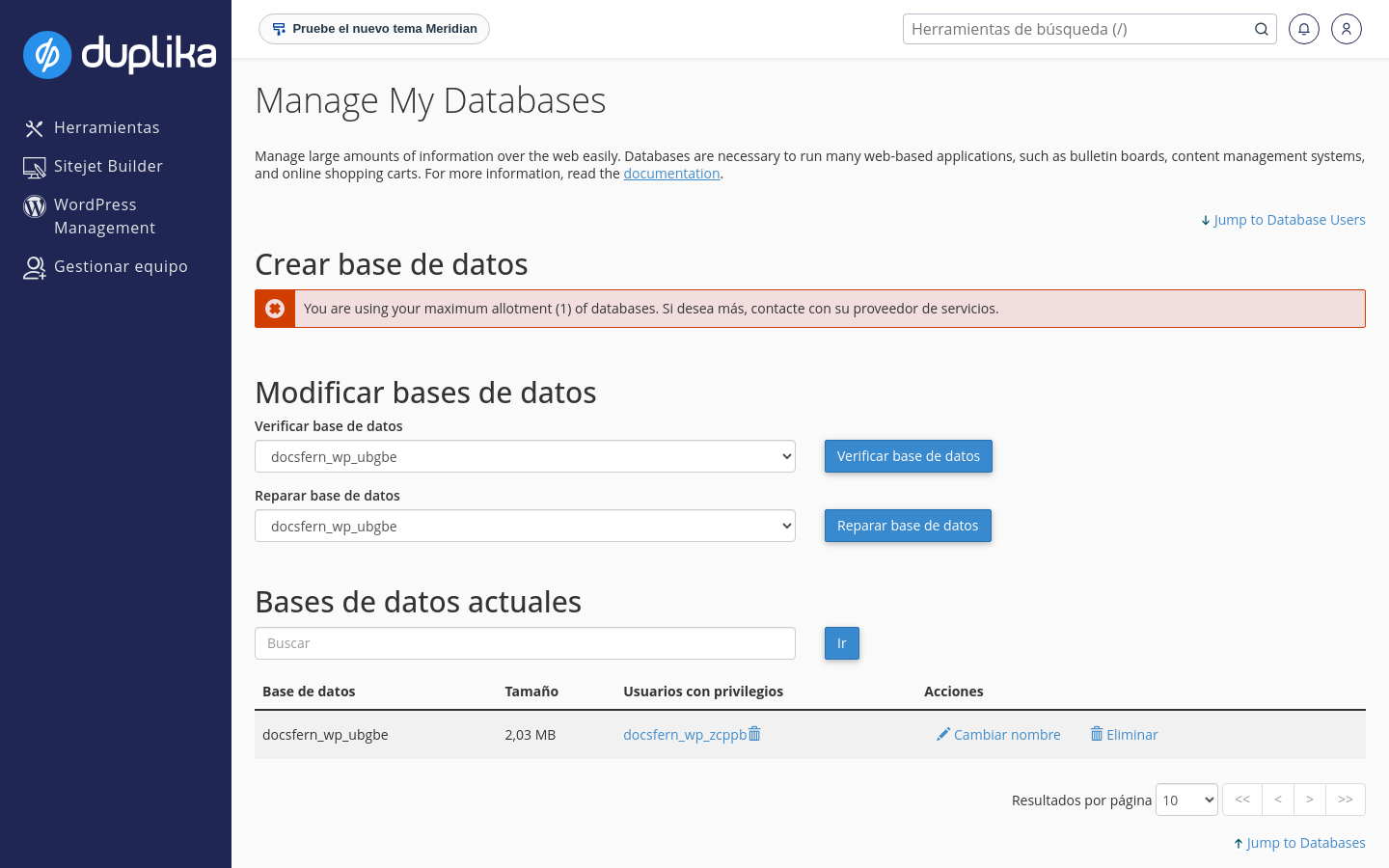Click the Duplika logo
1389x868 pixels.
point(120,54)
